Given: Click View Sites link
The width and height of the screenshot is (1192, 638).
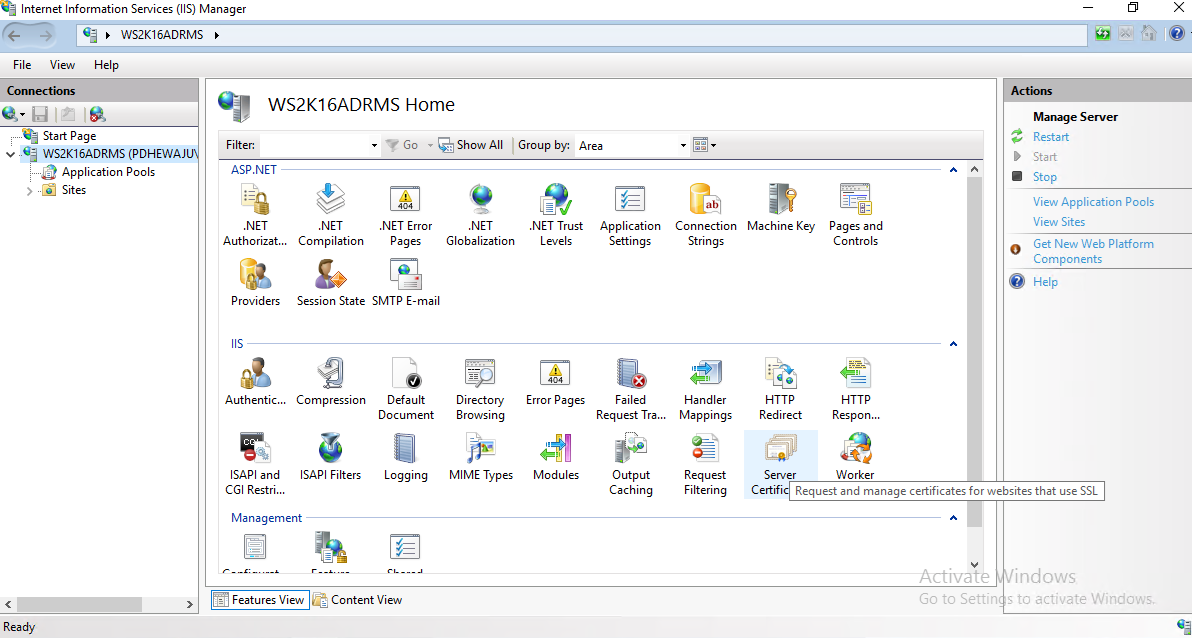Looking at the screenshot, I should [1059, 222].
